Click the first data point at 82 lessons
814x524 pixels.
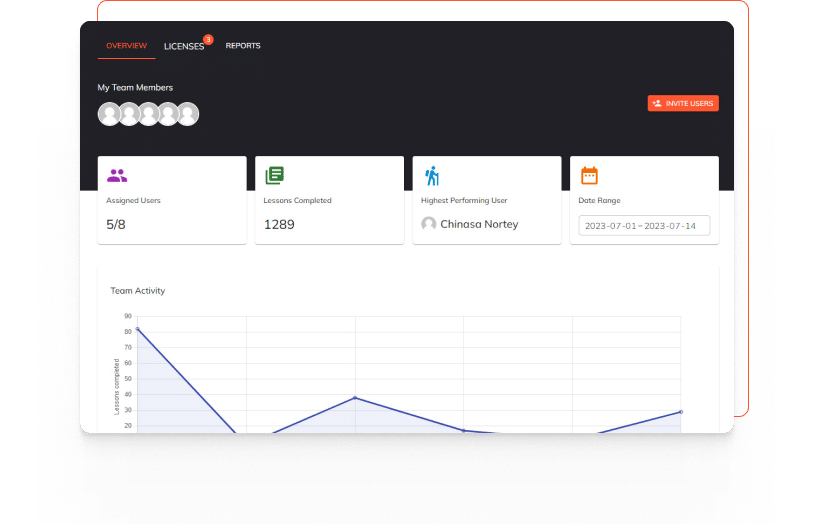click(x=138, y=329)
